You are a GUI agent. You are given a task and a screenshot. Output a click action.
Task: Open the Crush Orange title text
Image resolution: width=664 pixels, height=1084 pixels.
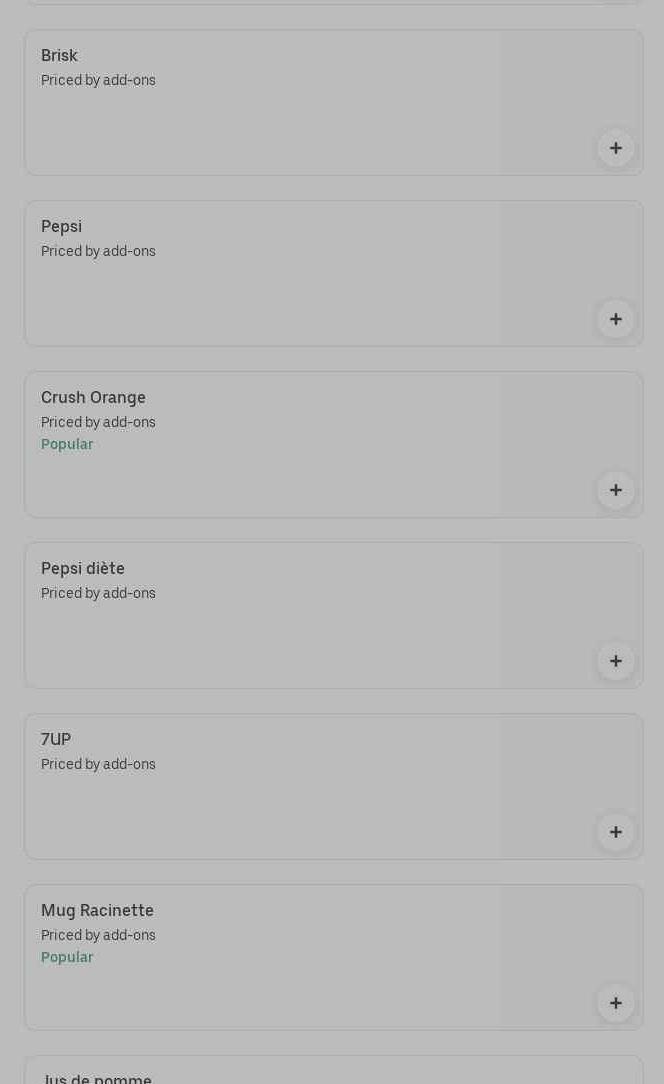[93, 398]
